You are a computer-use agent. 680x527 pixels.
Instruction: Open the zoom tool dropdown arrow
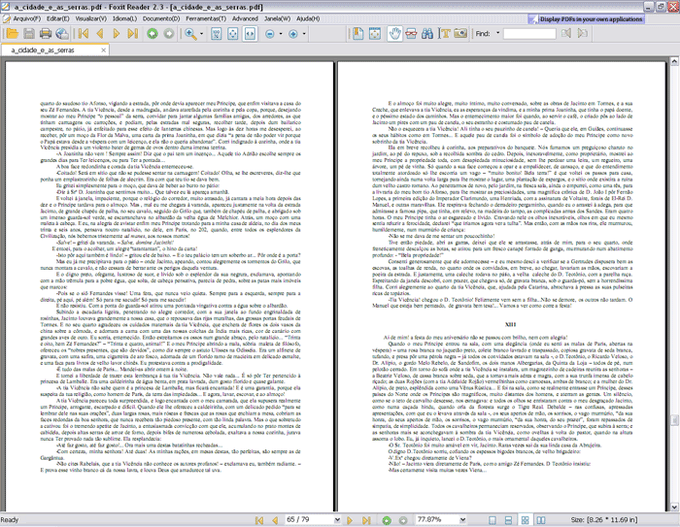point(202,34)
